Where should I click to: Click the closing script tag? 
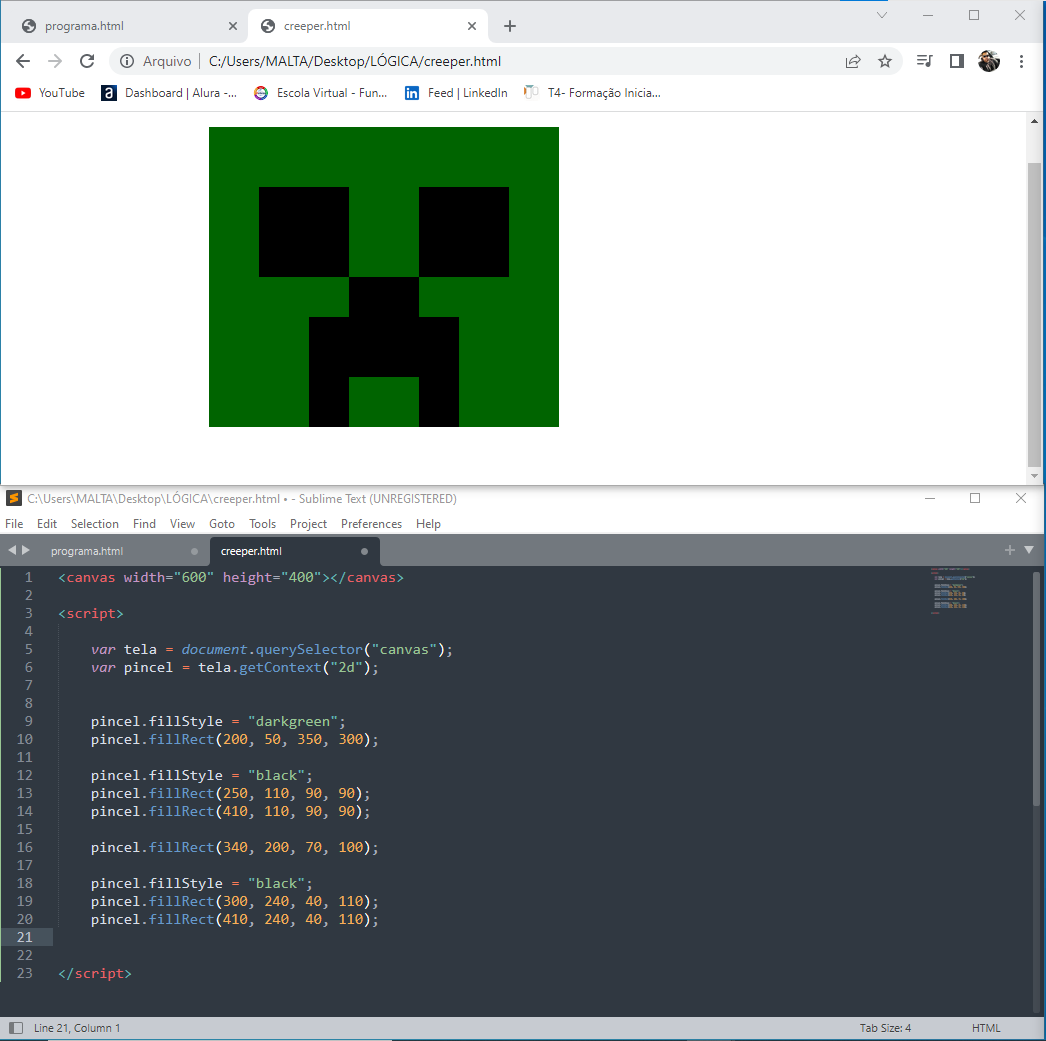[x=95, y=973]
